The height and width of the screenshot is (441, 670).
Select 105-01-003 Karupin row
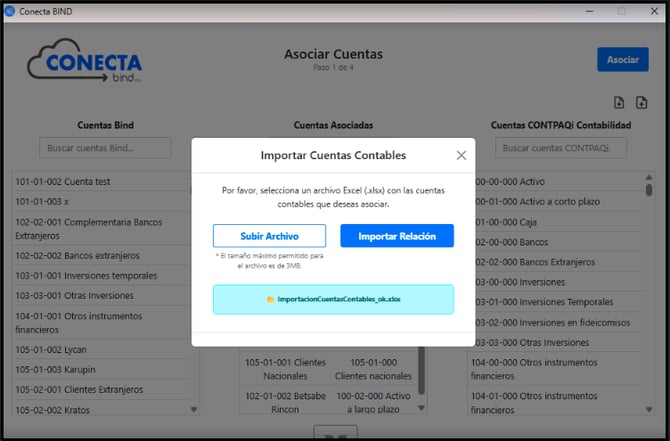click(101, 370)
